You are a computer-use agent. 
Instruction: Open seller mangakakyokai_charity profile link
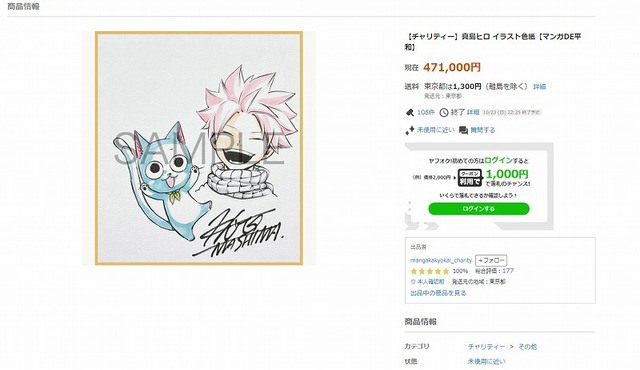coord(441,260)
